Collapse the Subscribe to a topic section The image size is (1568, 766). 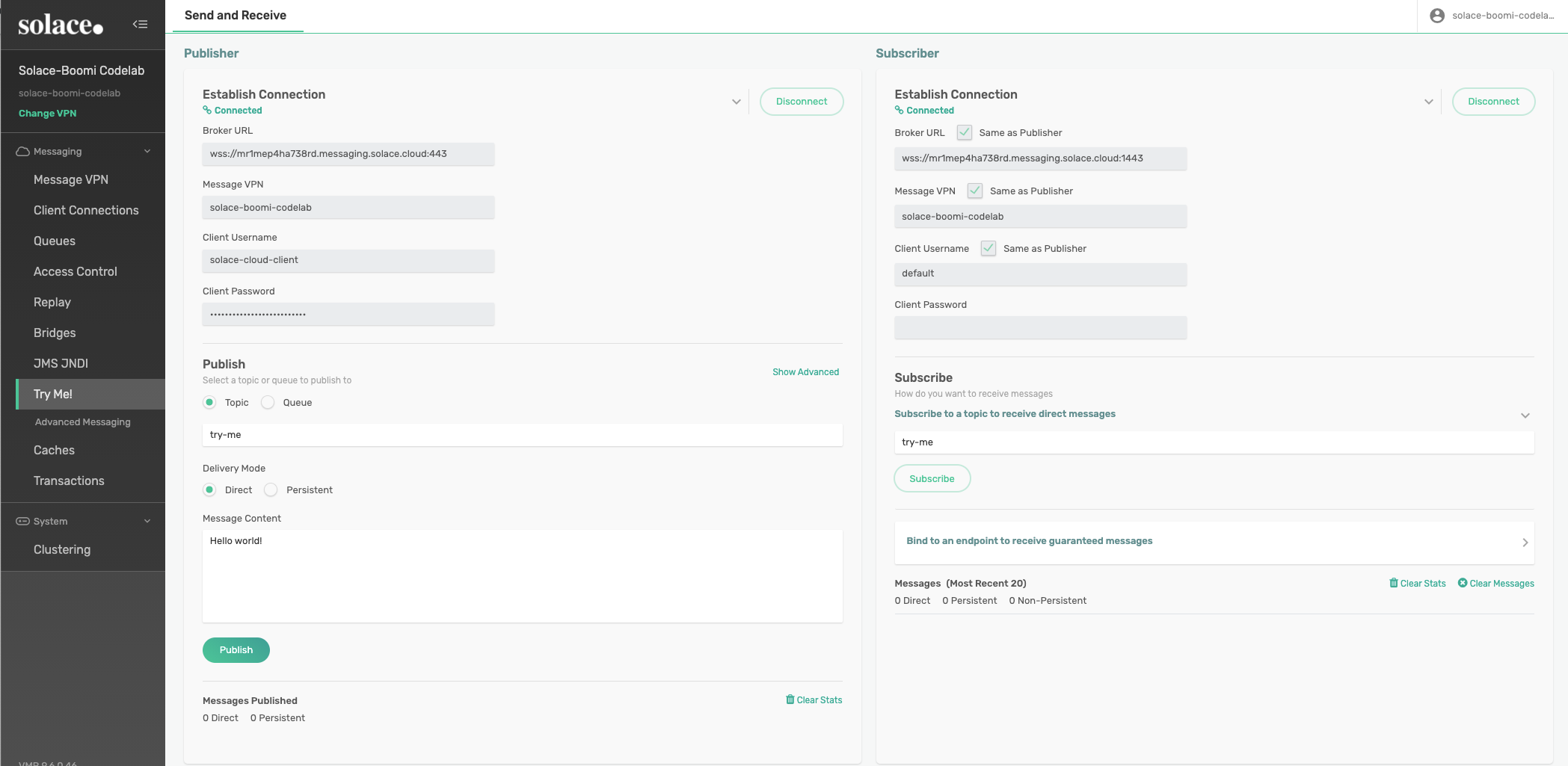pos(1525,416)
